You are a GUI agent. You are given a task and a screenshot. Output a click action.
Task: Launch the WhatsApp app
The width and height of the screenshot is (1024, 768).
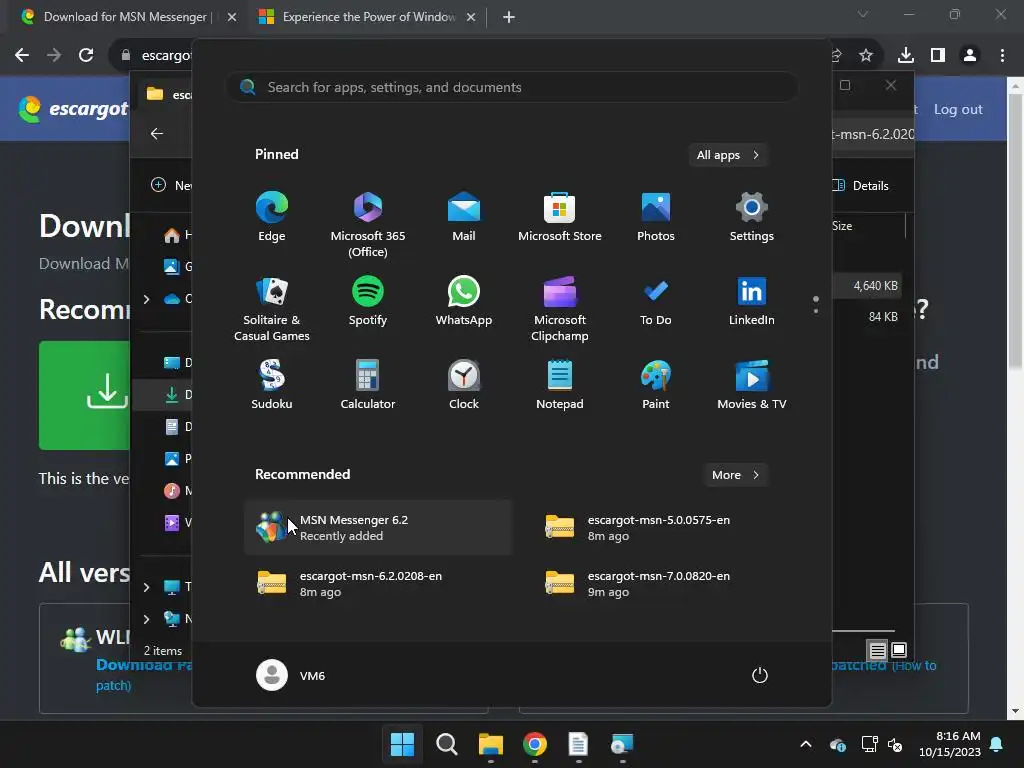coord(464,302)
